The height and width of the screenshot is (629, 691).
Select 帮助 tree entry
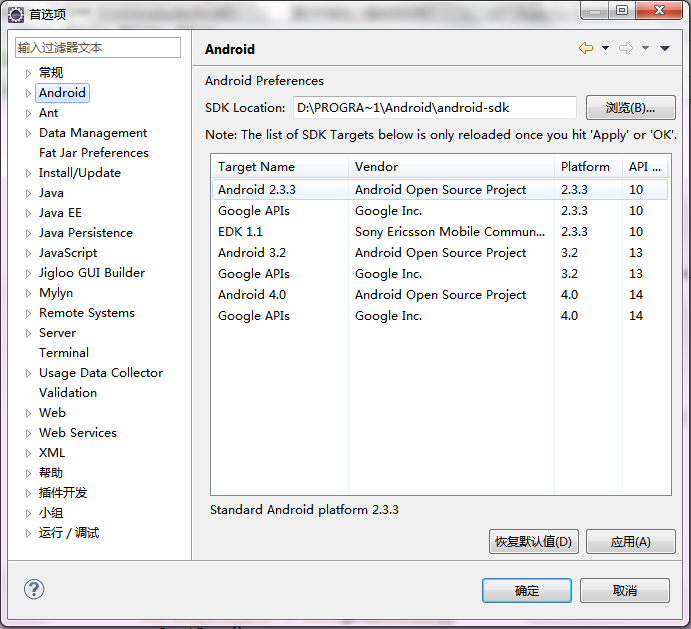click(x=51, y=473)
